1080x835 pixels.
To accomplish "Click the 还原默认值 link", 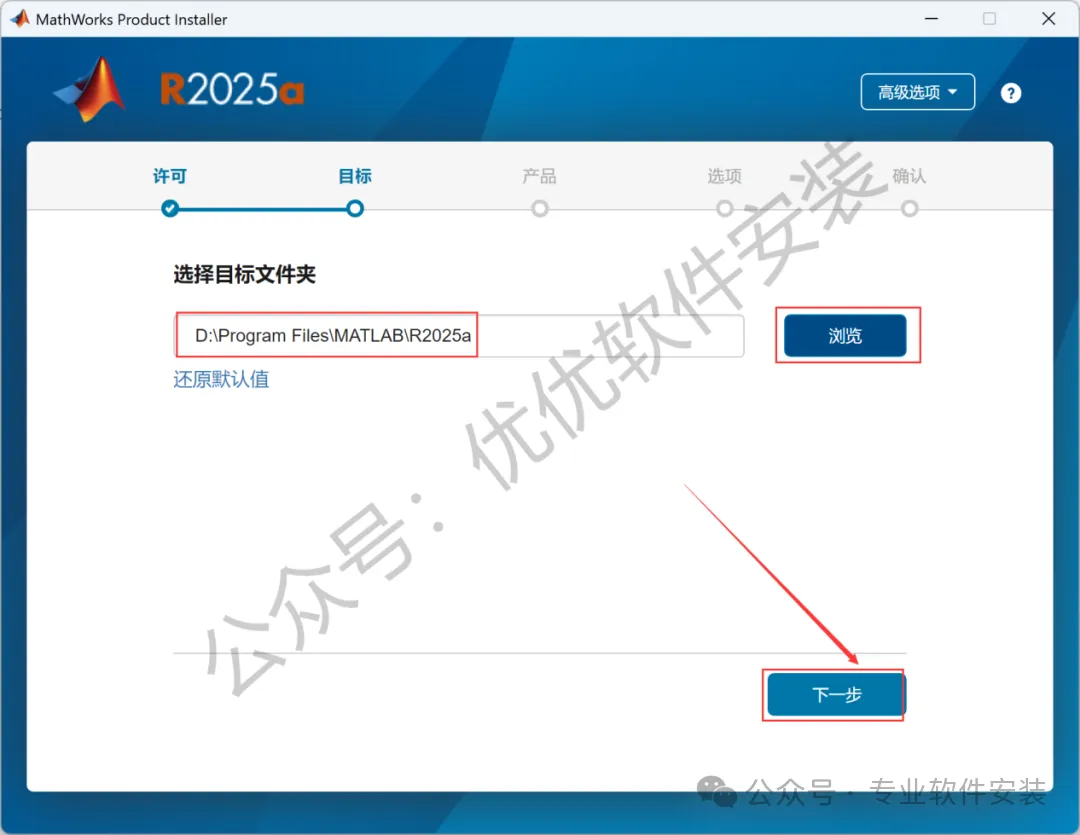I will click(x=221, y=380).
